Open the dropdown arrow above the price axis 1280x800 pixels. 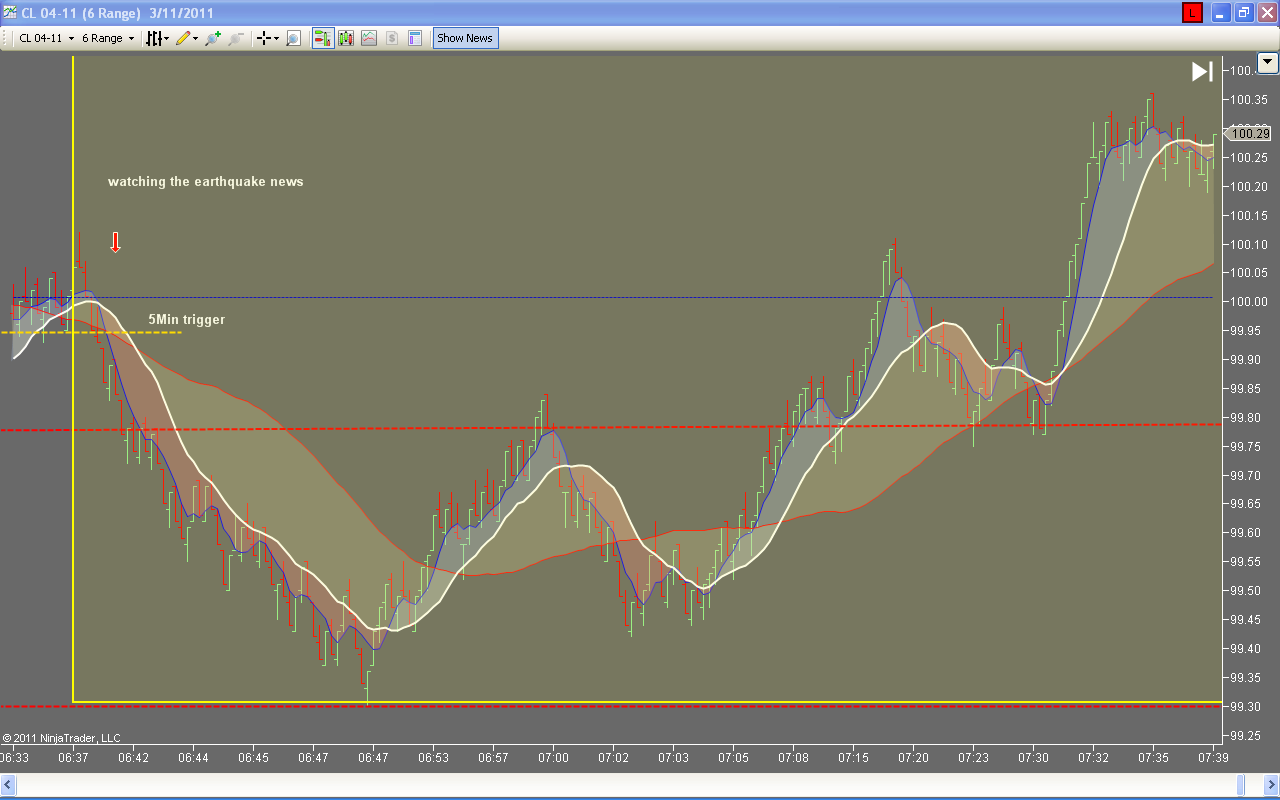pos(1268,62)
